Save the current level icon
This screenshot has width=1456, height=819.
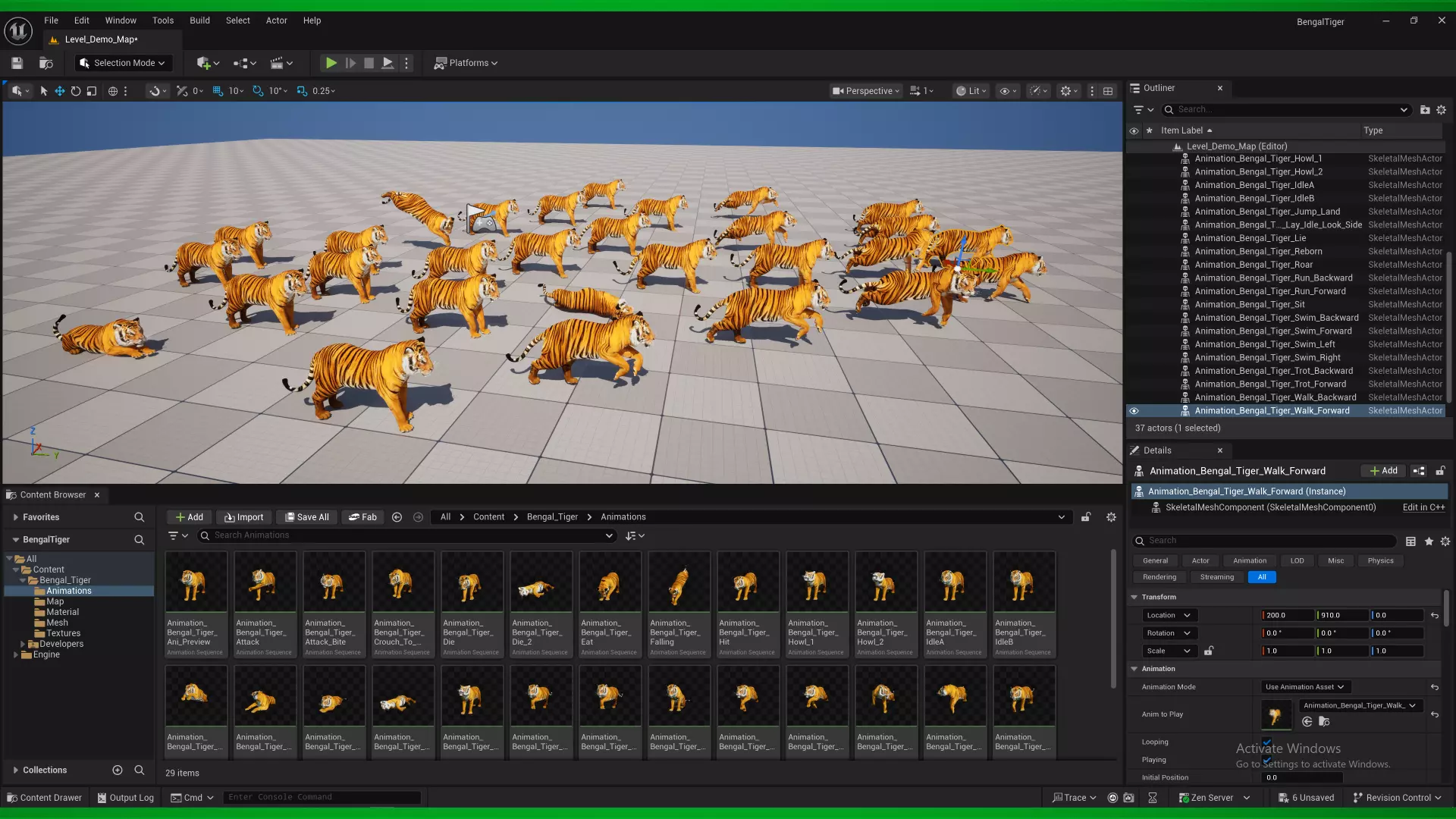tap(17, 63)
